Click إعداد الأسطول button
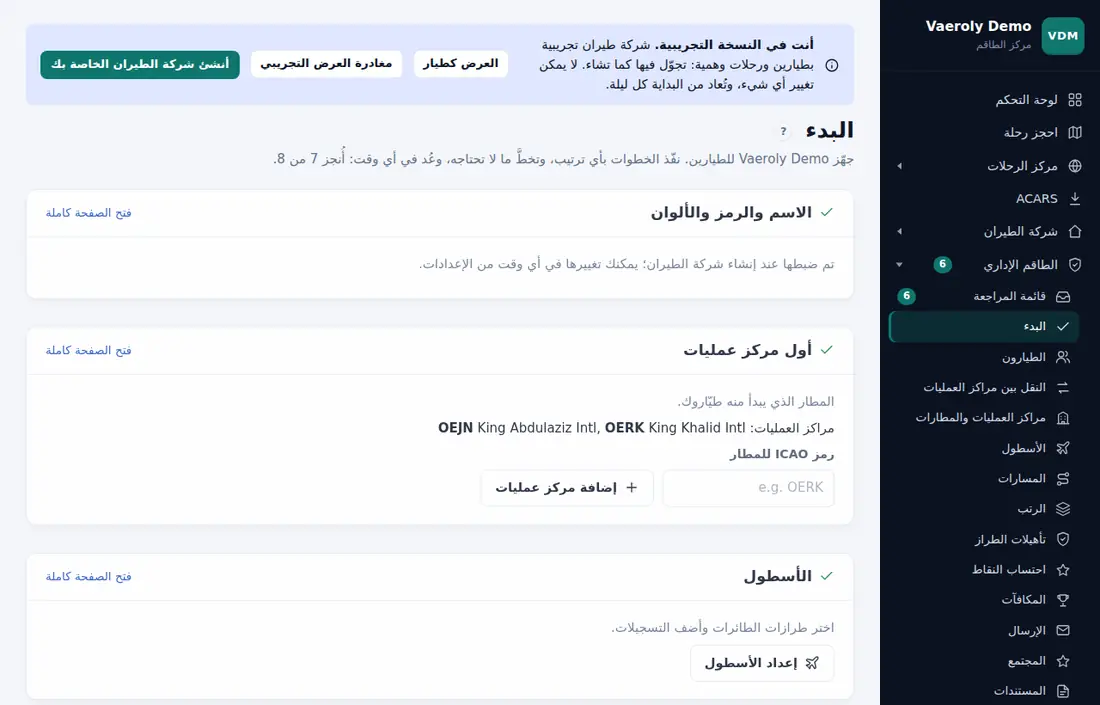Viewport: 1100px width, 705px height. pos(762,663)
